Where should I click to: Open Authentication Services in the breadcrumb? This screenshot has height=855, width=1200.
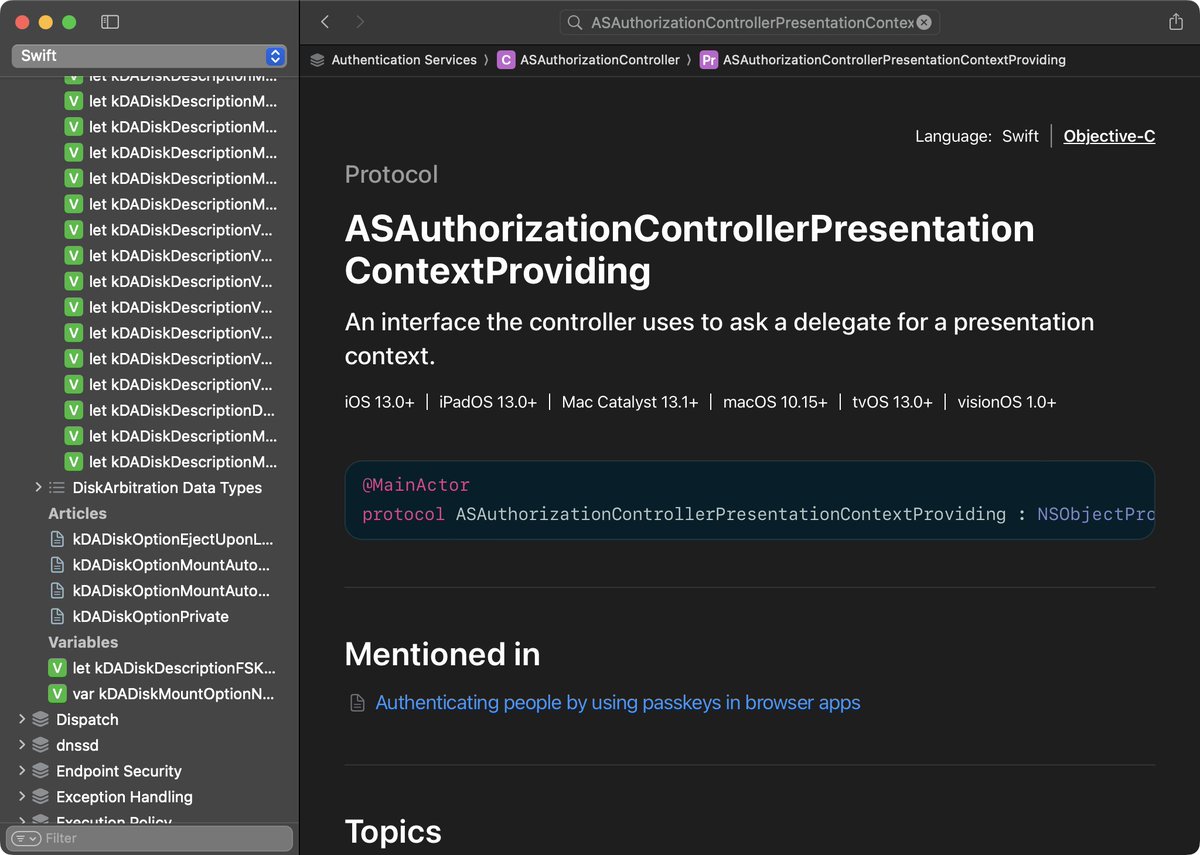(404, 60)
